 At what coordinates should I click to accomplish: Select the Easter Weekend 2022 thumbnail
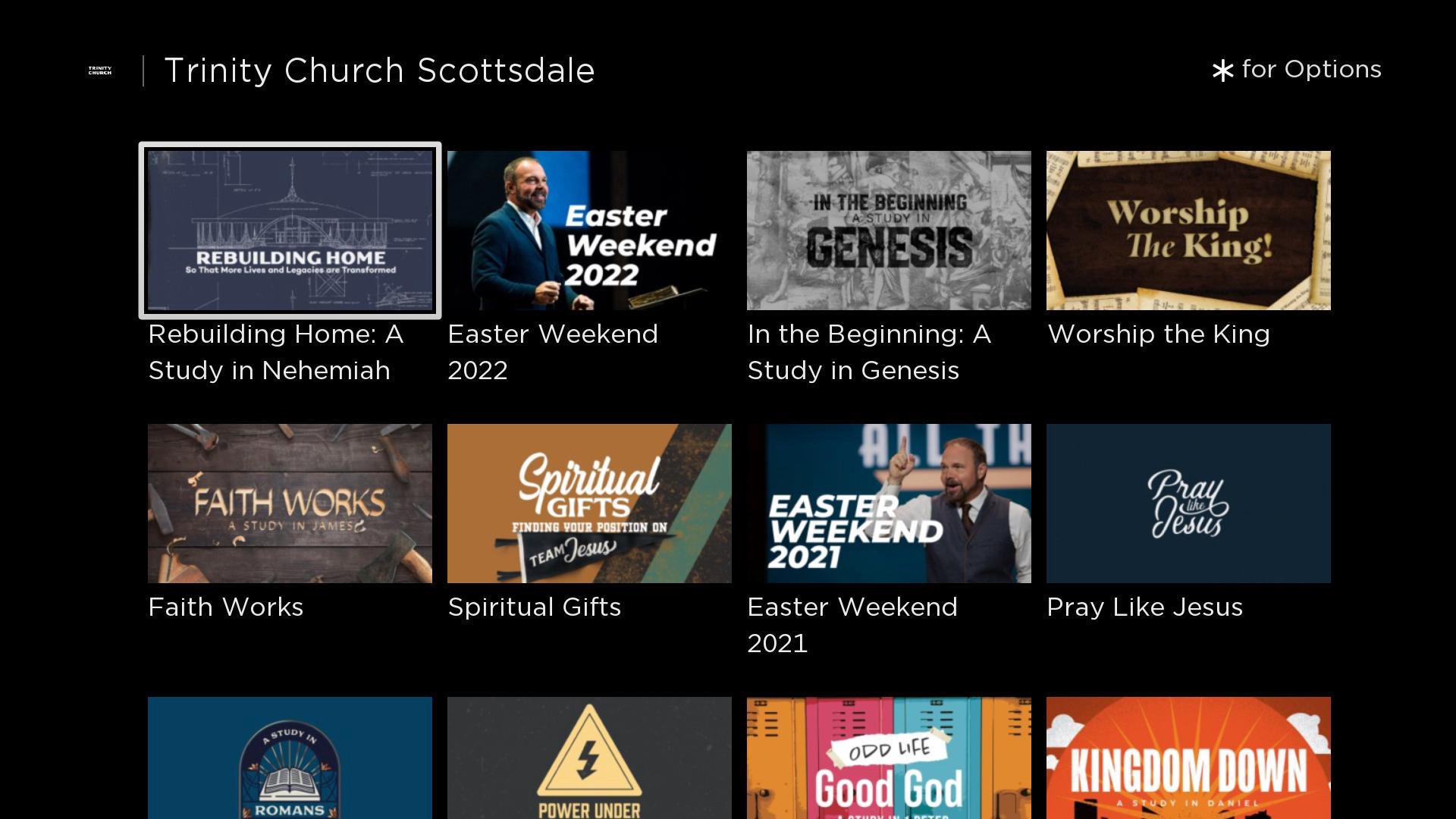[589, 230]
